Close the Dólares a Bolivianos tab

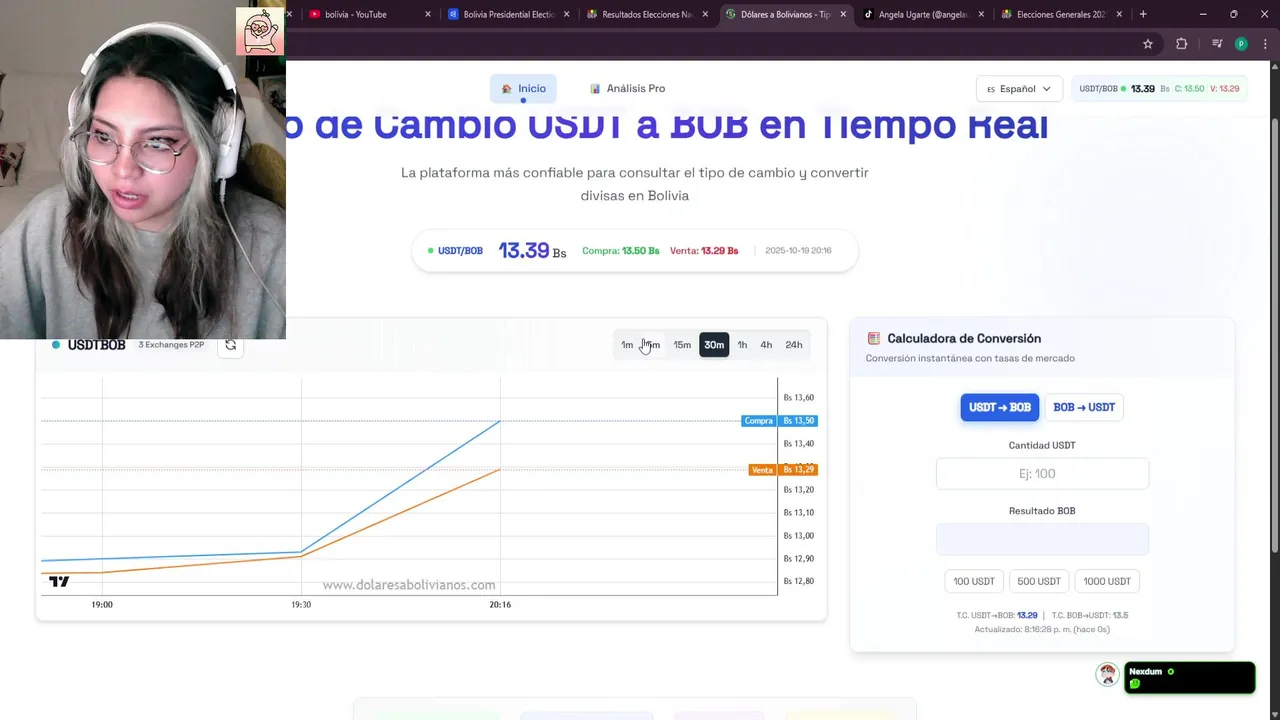[843, 14]
